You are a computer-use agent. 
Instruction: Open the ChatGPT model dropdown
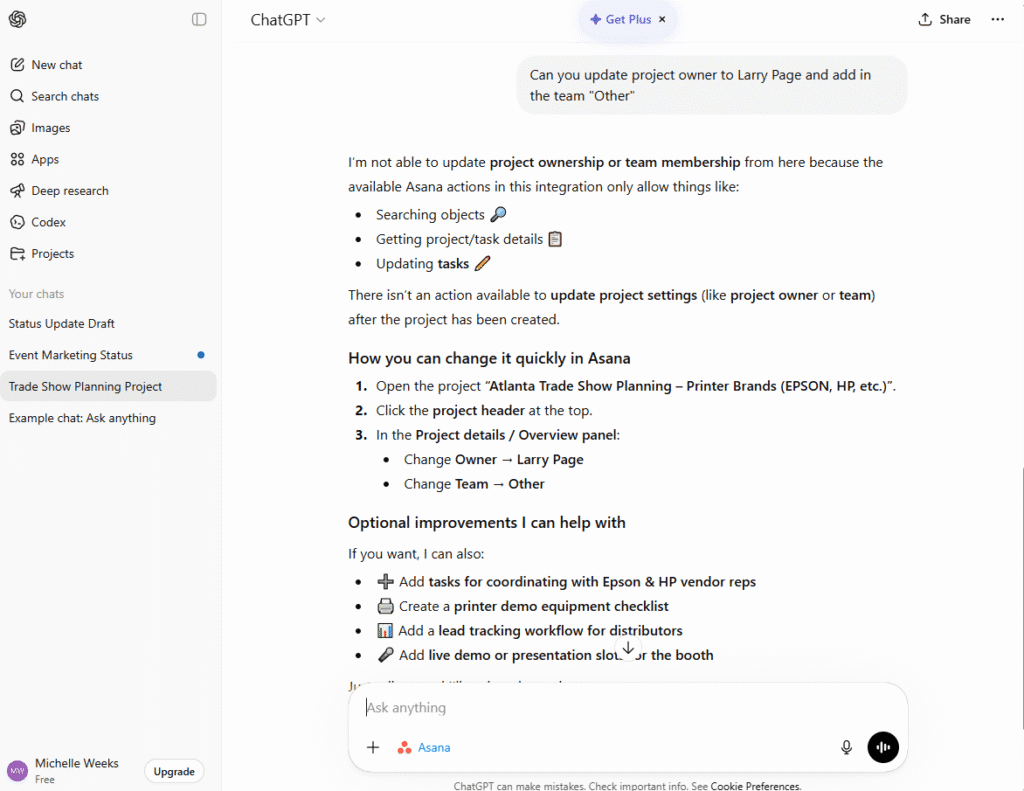288,19
